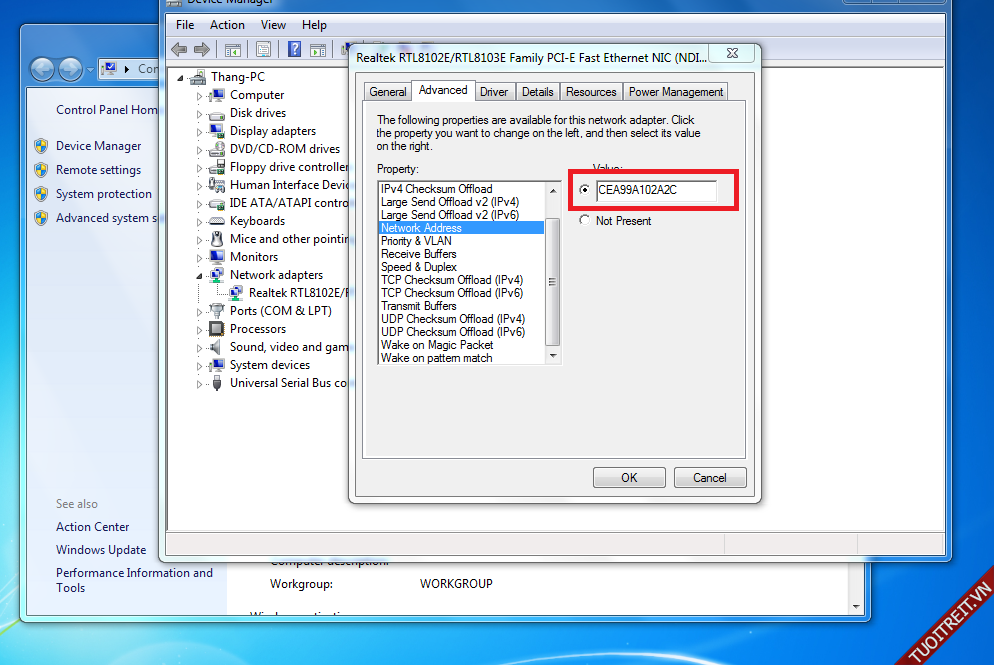Click the Property list scrollbar down arrow

click(553, 356)
